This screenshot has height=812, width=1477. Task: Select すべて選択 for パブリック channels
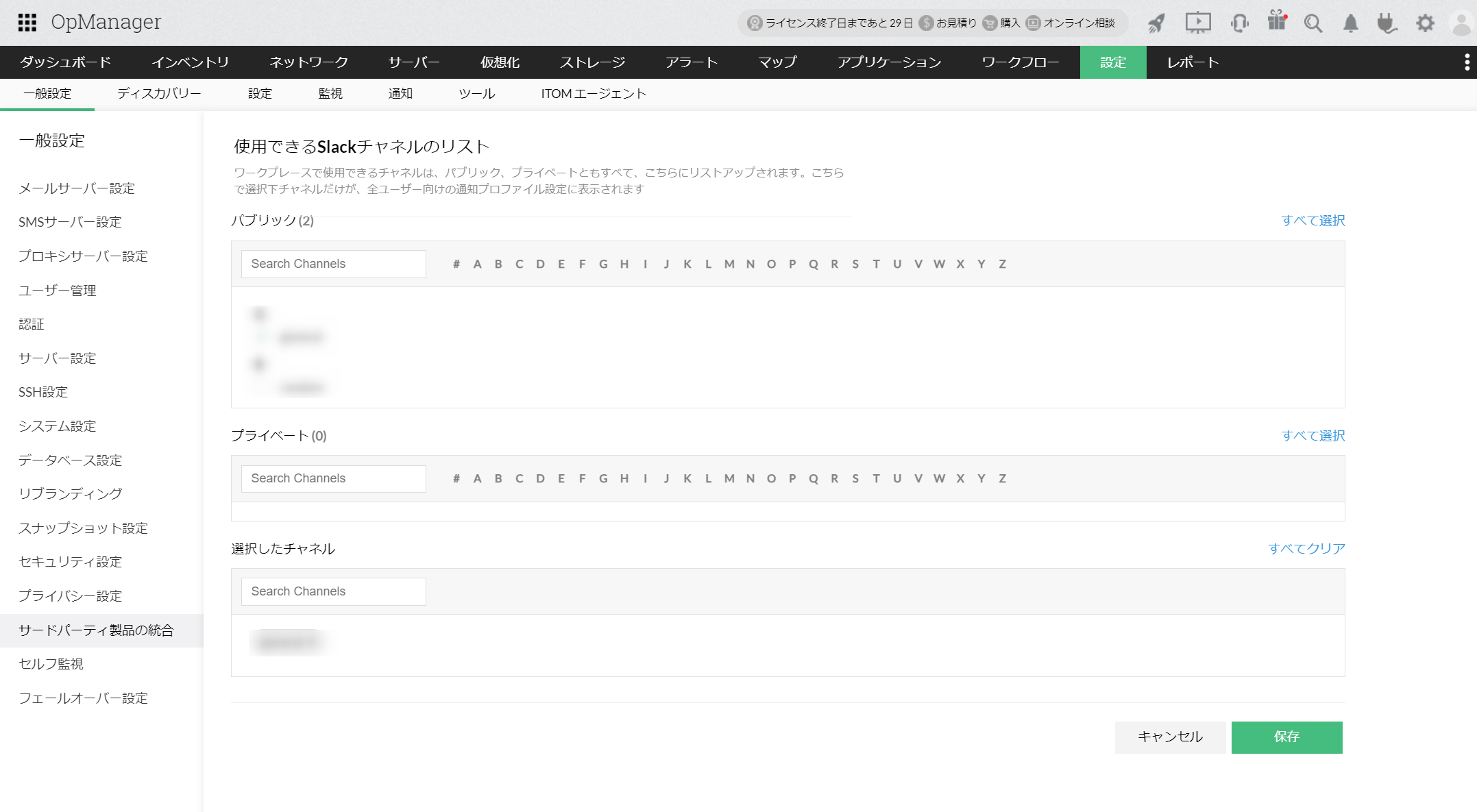pyautogui.click(x=1313, y=221)
